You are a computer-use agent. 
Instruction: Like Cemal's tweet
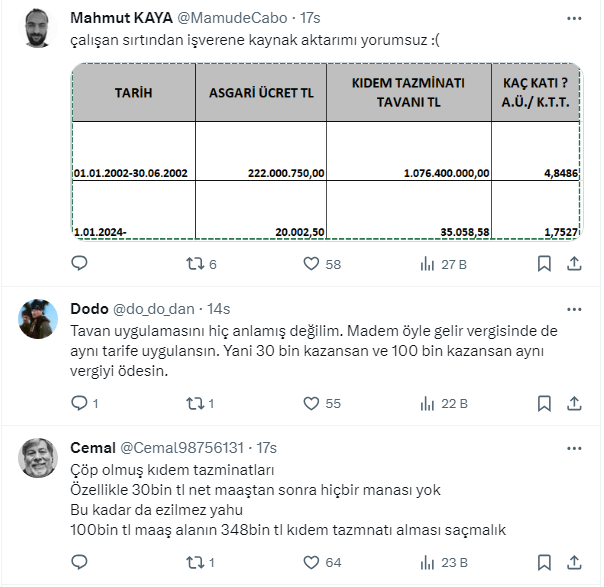tap(312, 562)
